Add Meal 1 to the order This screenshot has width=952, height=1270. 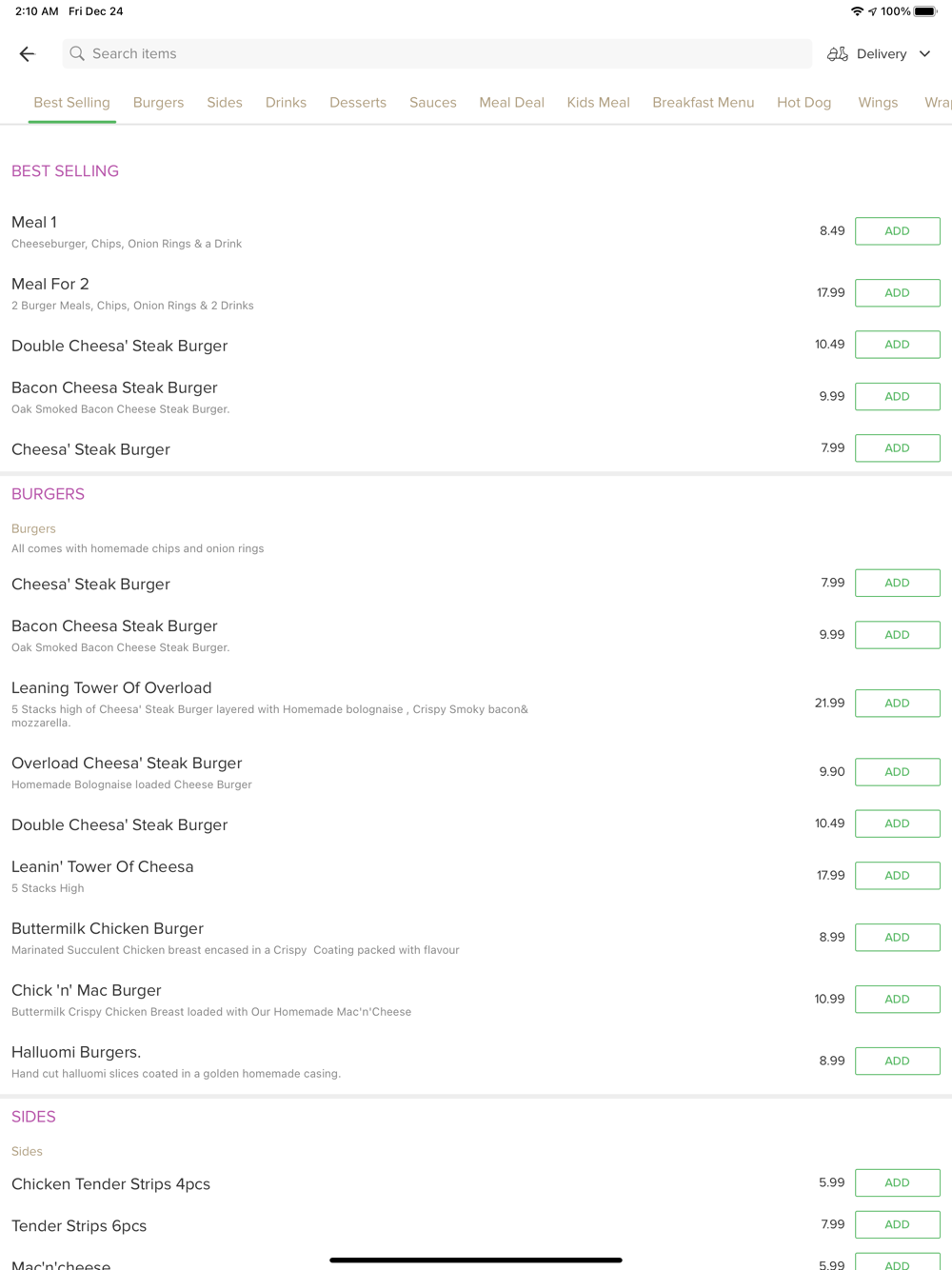click(897, 231)
